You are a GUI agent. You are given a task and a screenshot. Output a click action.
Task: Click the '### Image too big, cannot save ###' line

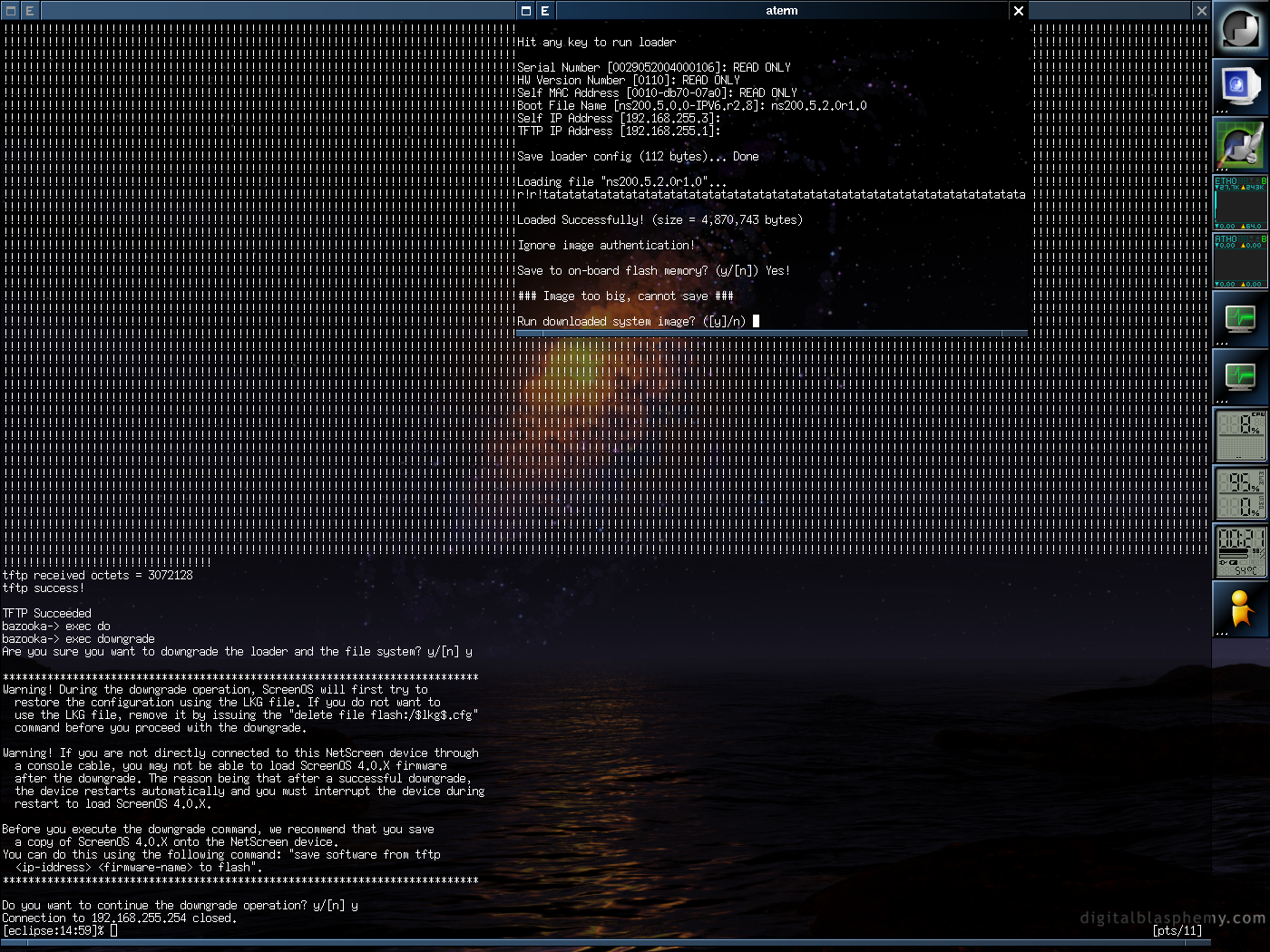pos(625,296)
